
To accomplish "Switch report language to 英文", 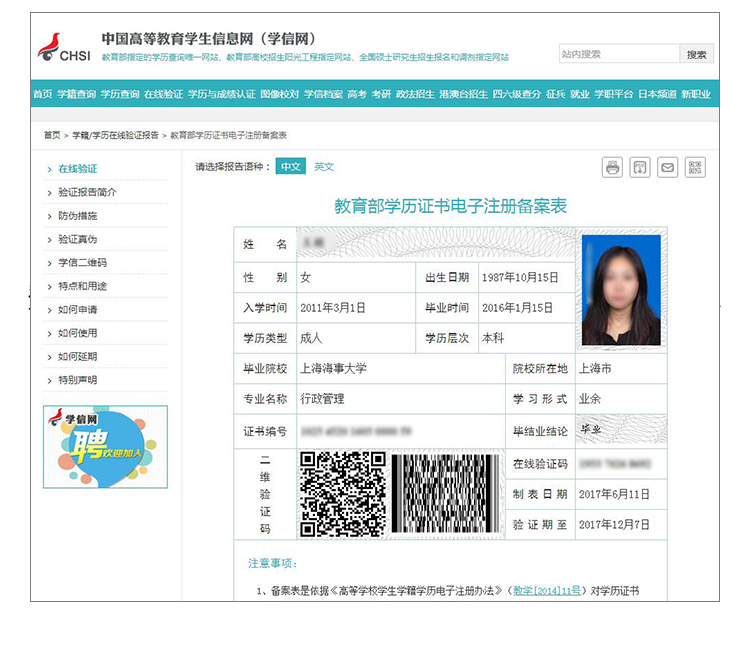I will [324, 167].
